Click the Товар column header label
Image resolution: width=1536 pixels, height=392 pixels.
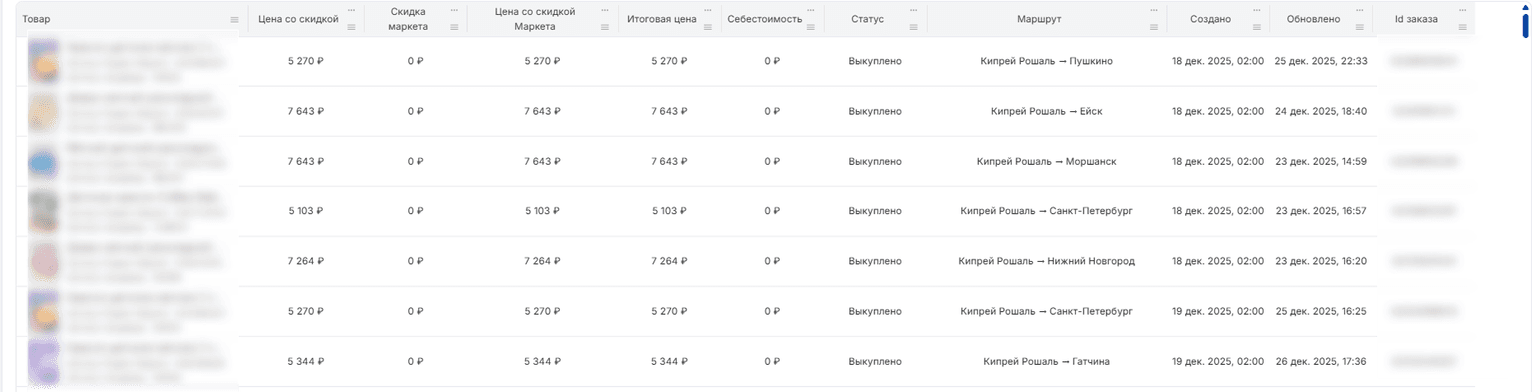[x=36, y=19]
